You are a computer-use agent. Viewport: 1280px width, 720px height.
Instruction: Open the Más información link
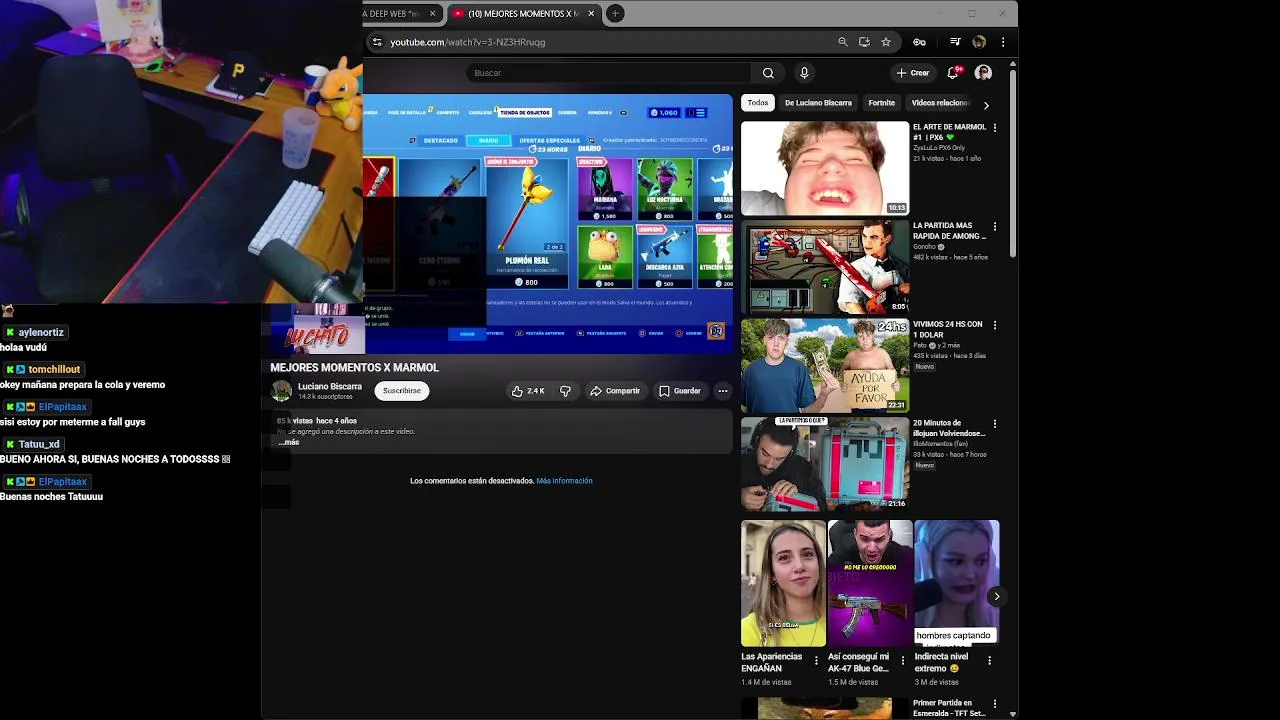pos(564,481)
